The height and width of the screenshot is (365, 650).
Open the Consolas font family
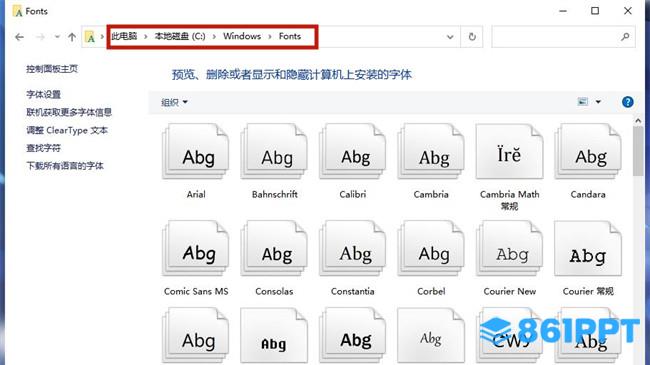(x=274, y=248)
